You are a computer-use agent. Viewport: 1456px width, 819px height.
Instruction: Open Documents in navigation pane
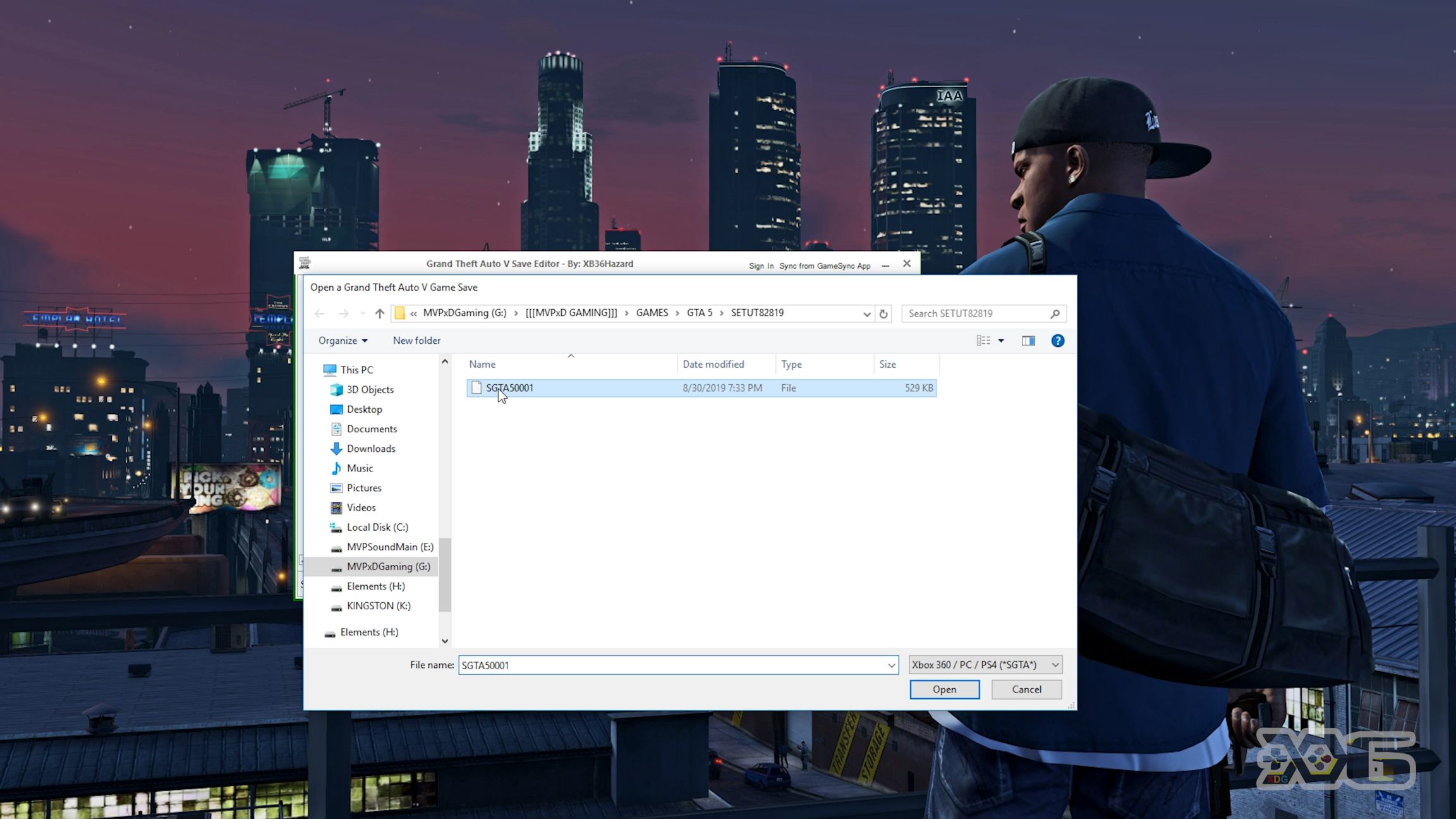(372, 428)
